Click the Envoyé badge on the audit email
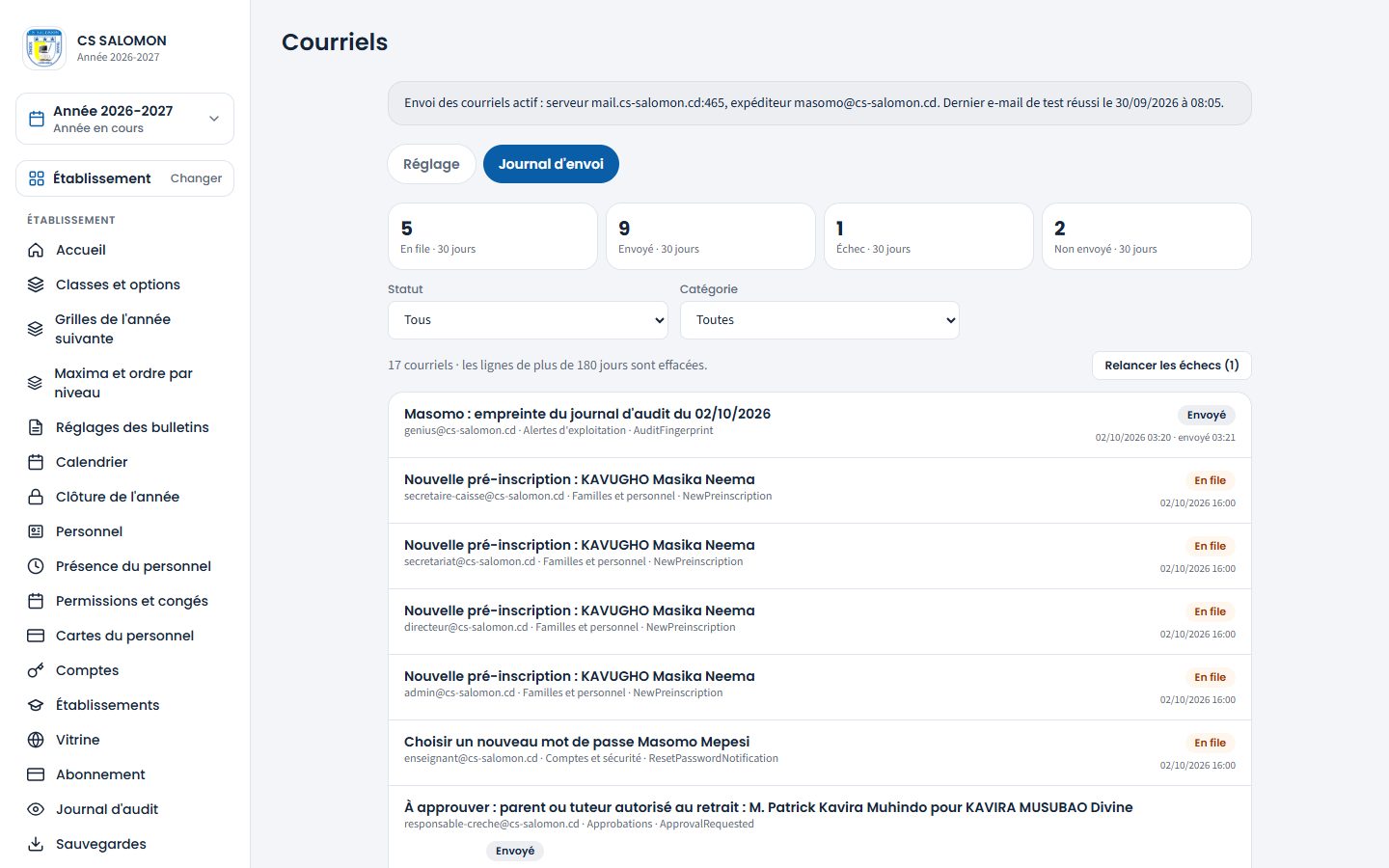This screenshot has height=868, width=1389. (1207, 415)
